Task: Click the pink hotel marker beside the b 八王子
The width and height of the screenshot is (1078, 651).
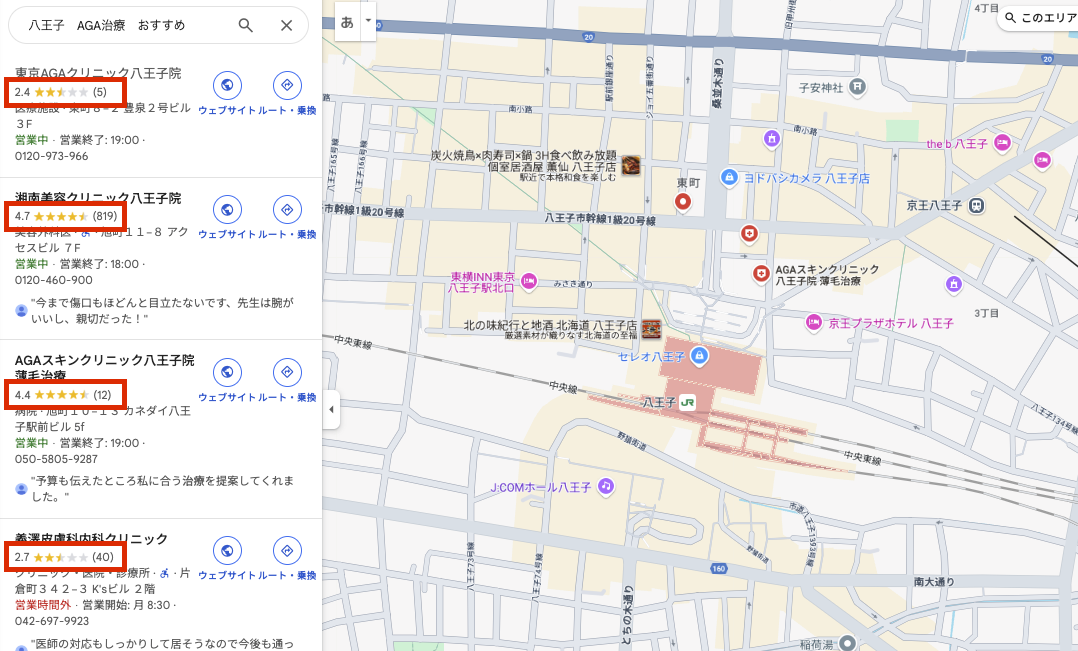Action: pyautogui.click(x=1042, y=160)
